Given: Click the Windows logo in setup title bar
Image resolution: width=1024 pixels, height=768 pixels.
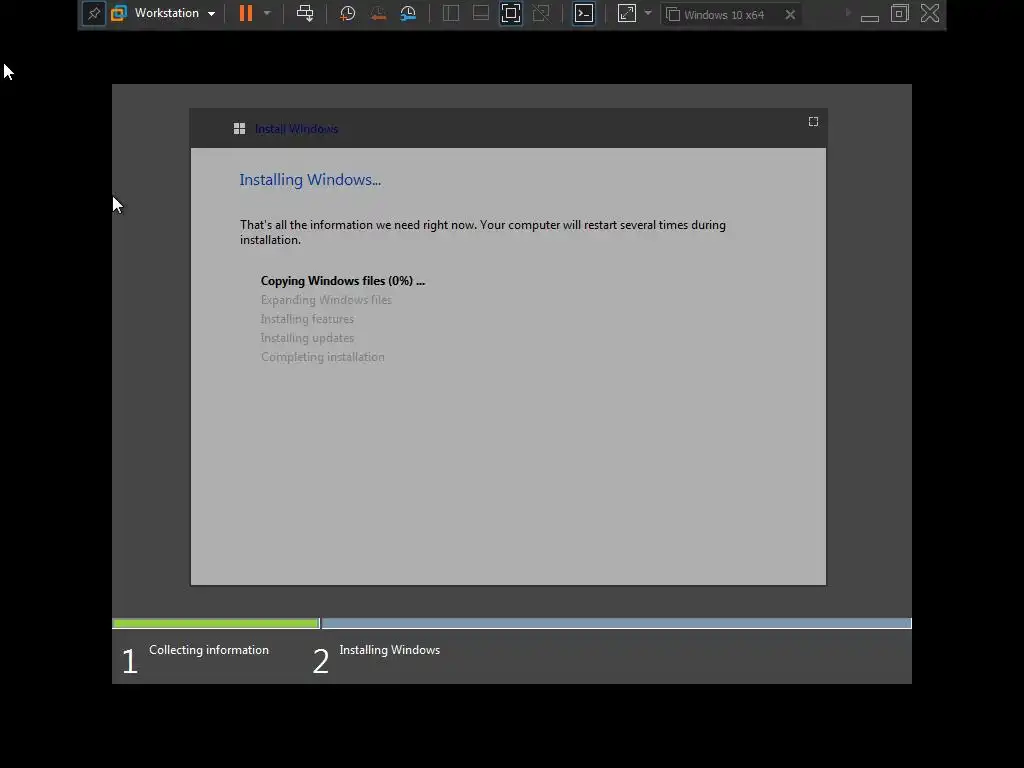Looking at the screenshot, I should click(x=240, y=129).
